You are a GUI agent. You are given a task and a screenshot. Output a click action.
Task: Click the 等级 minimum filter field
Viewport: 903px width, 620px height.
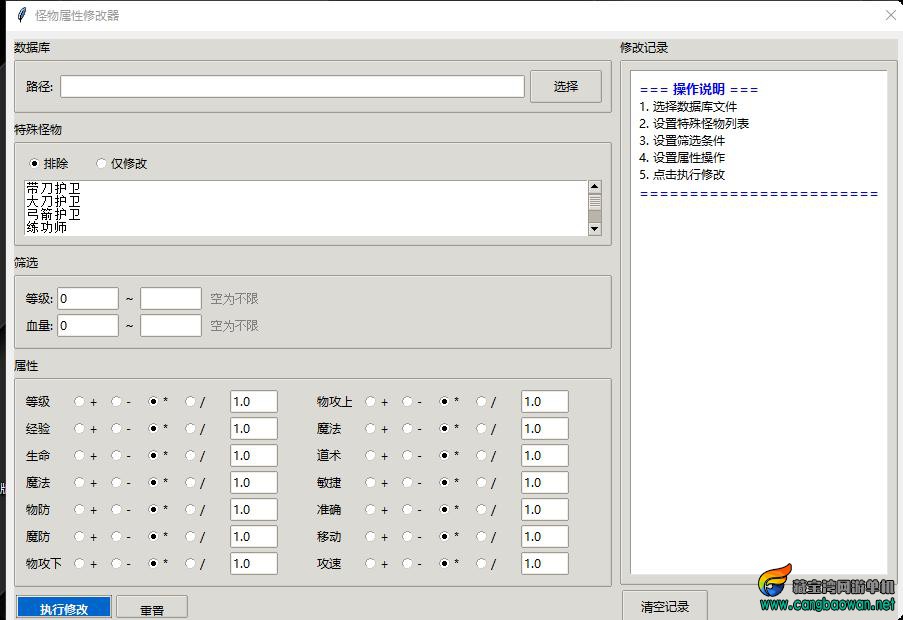coord(88,299)
